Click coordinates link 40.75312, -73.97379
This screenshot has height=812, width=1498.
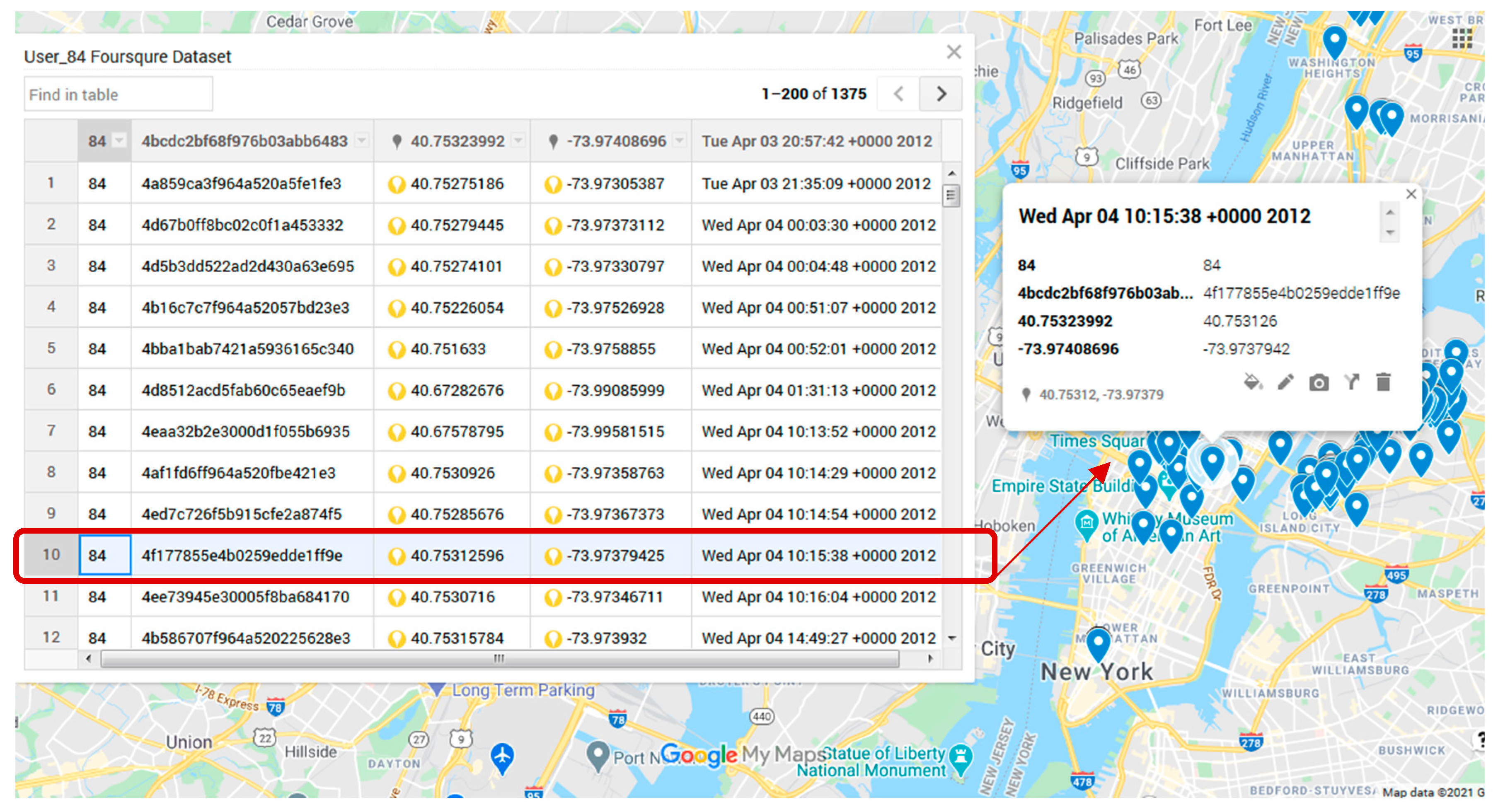click(x=1101, y=395)
